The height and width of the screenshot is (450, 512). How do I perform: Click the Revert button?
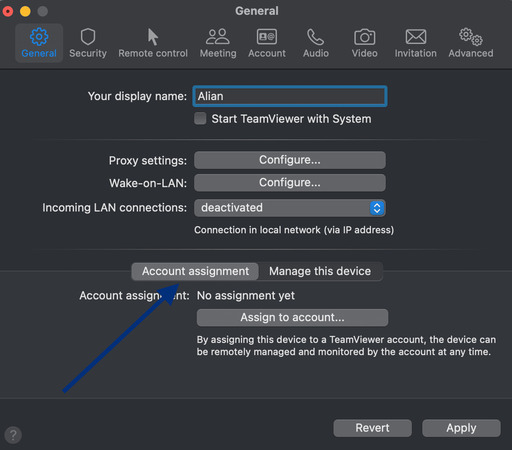coord(372,428)
